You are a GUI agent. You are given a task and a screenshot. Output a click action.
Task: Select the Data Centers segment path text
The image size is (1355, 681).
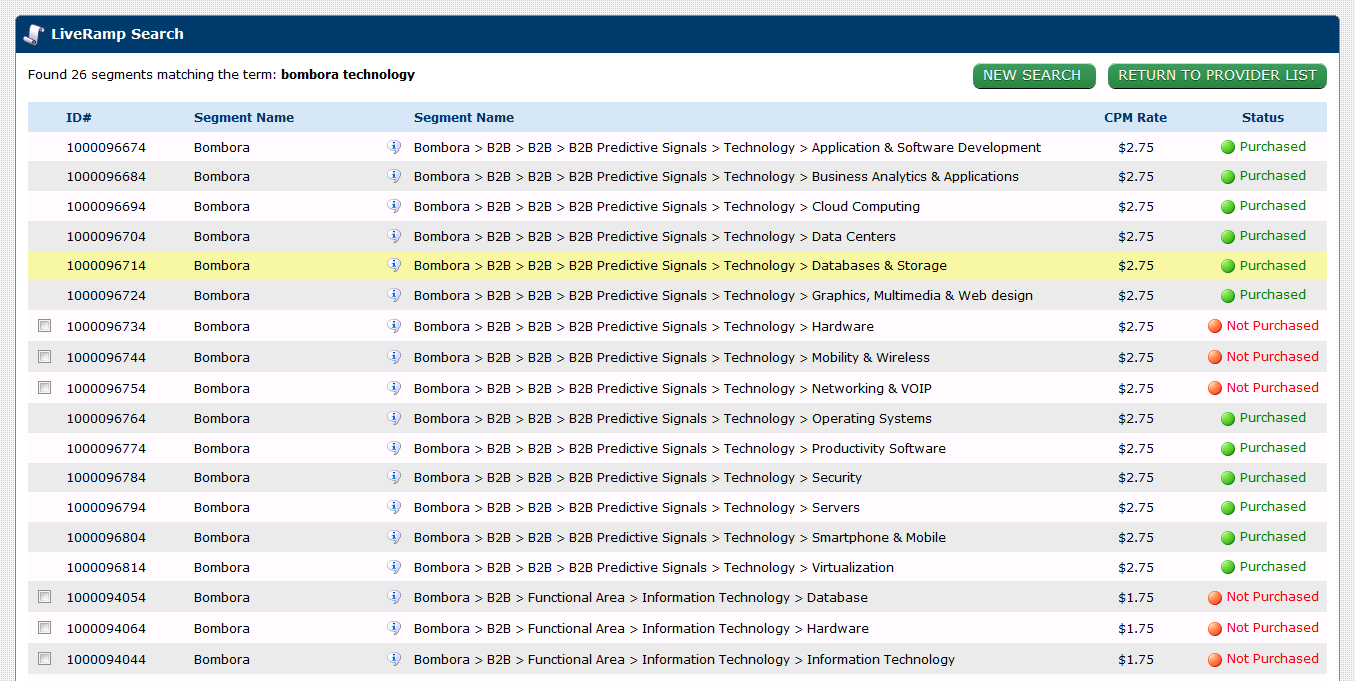(655, 237)
